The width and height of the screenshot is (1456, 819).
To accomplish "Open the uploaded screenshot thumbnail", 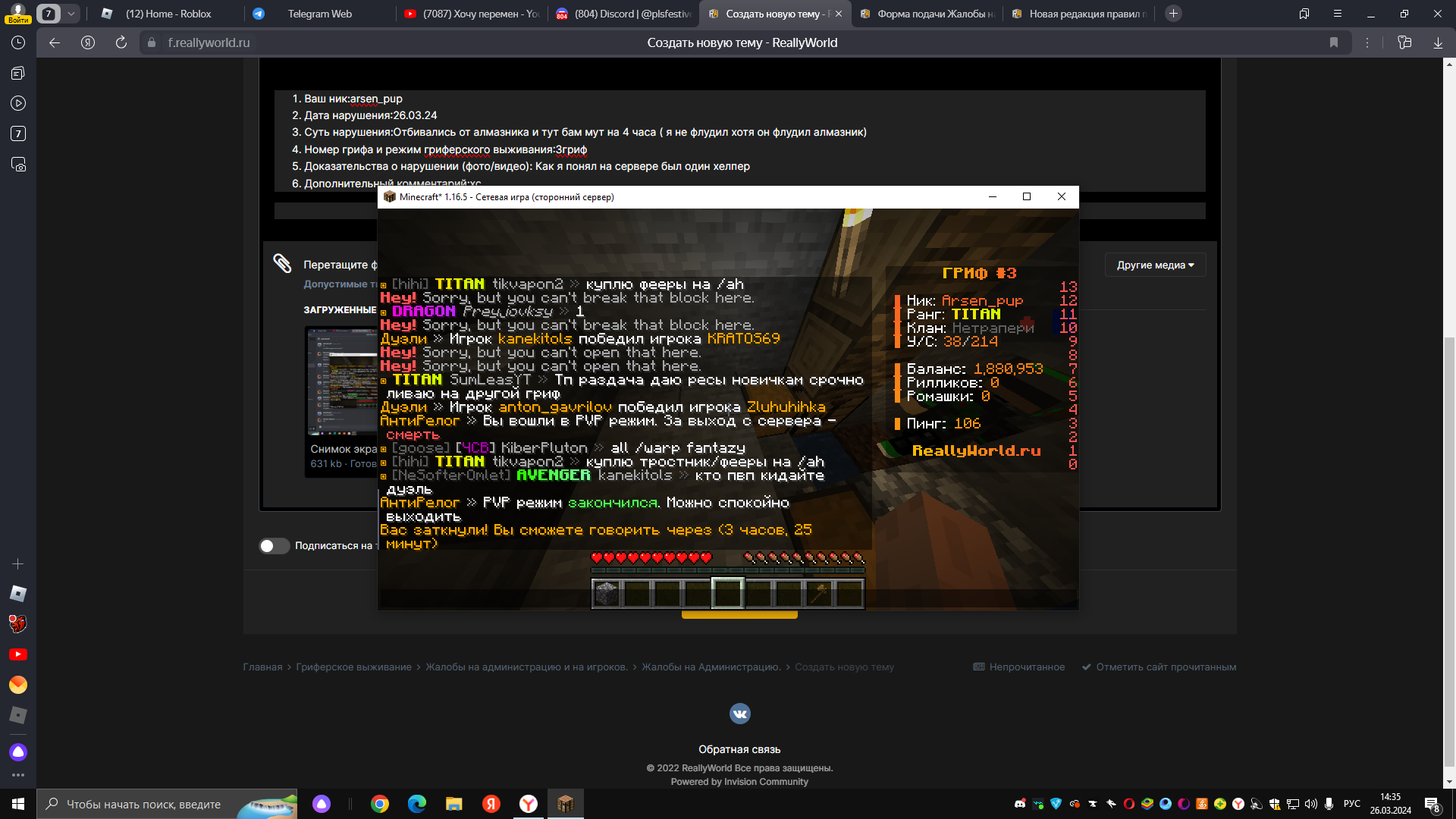I will pos(342,381).
